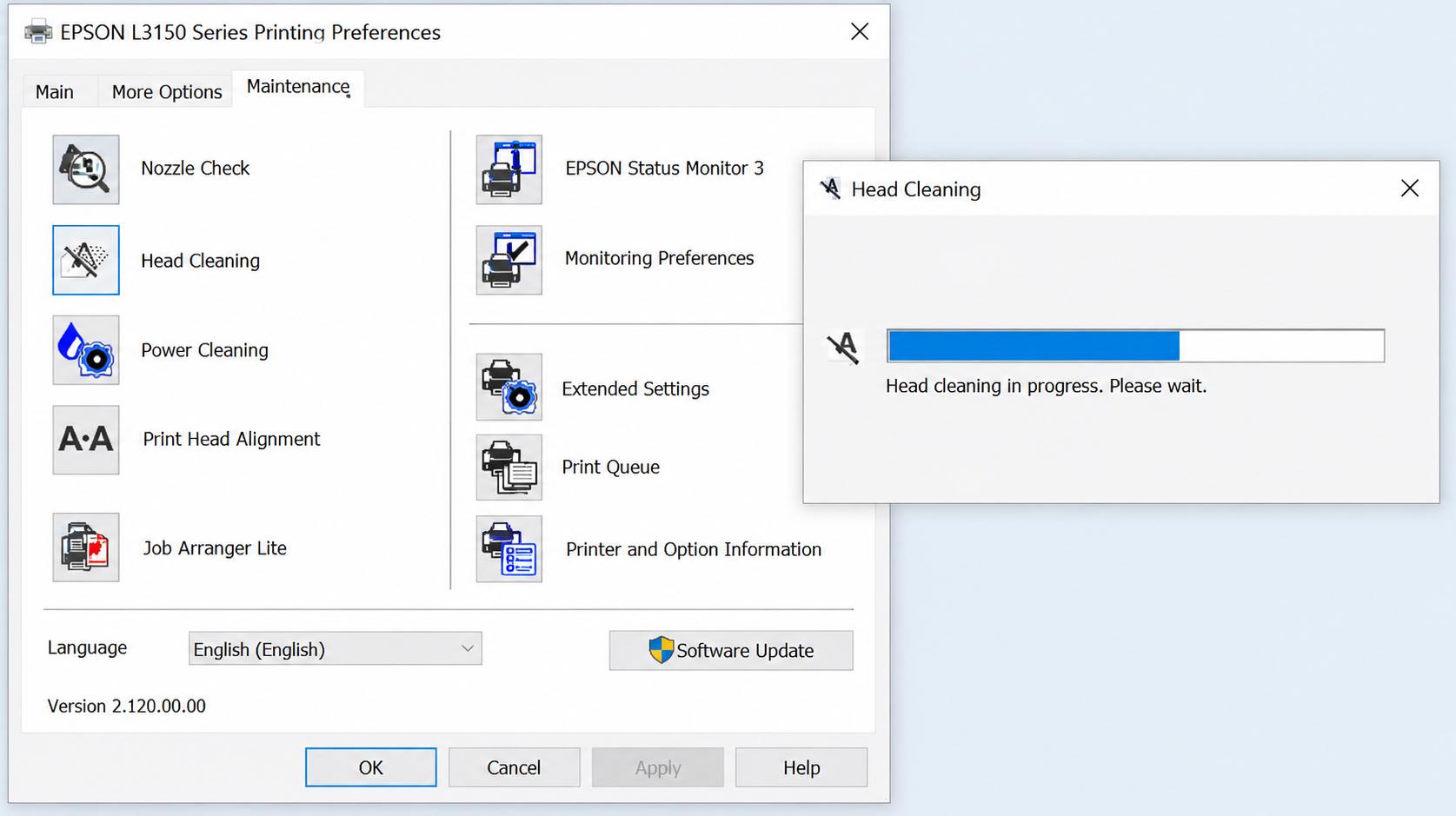Click the "Print Queue" label
This screenshot has height=816, width=1456.
pyautogui.click(x=611, y=468)
